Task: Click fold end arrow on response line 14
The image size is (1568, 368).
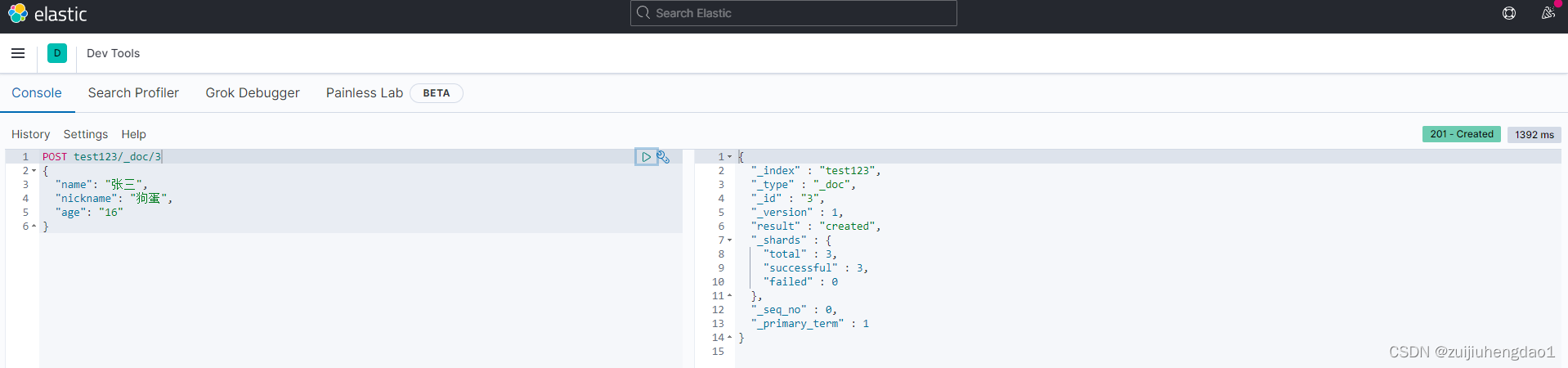Action: click(729, 338)
